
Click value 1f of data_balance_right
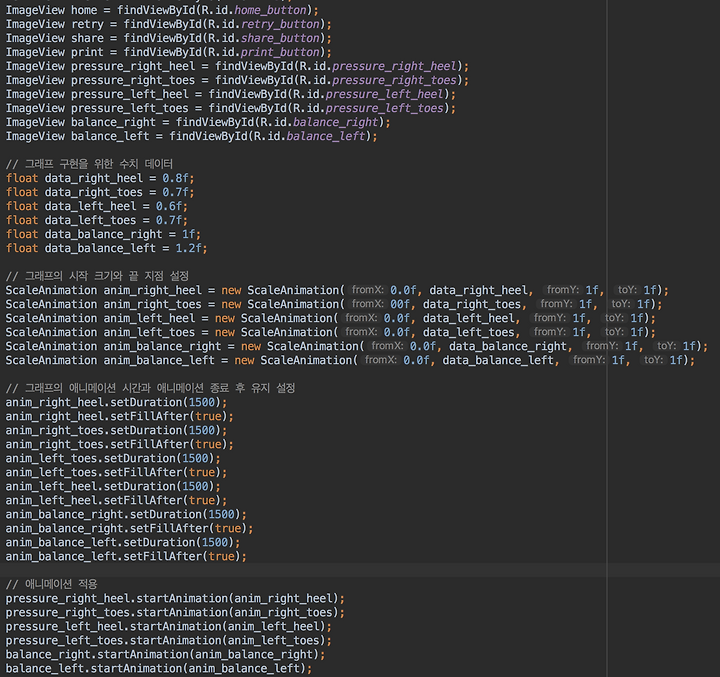click(x=188, y=234)
